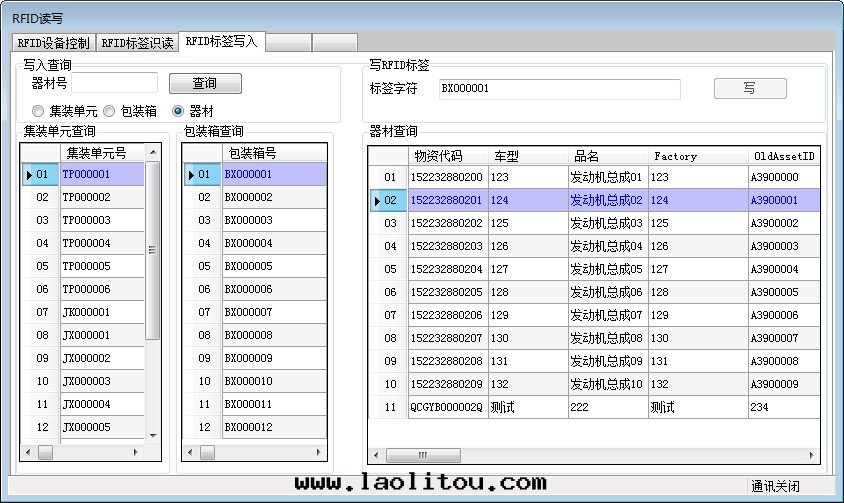Select the 集装单元 radio button
Viewport: 844px width, 503px height.
[x=38, y=111]
